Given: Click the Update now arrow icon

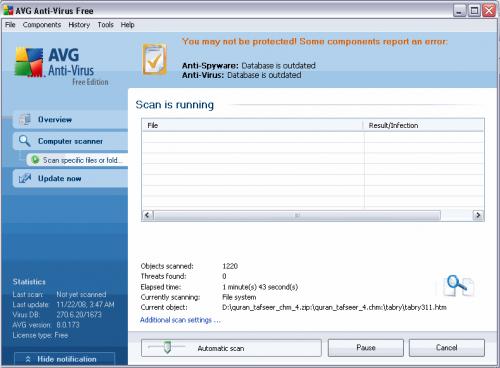Looking at the screenshot, I should [25, 179].
